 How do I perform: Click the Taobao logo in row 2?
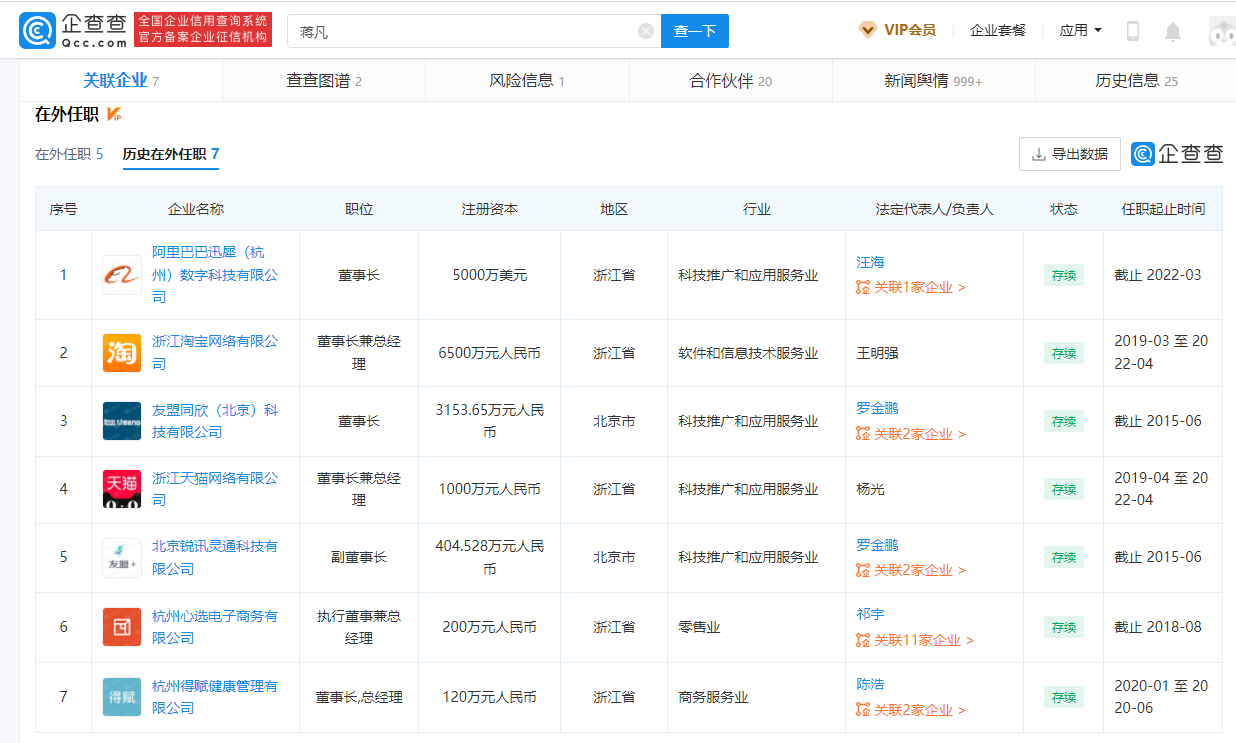pyautogui.click(x=122, y=353)
